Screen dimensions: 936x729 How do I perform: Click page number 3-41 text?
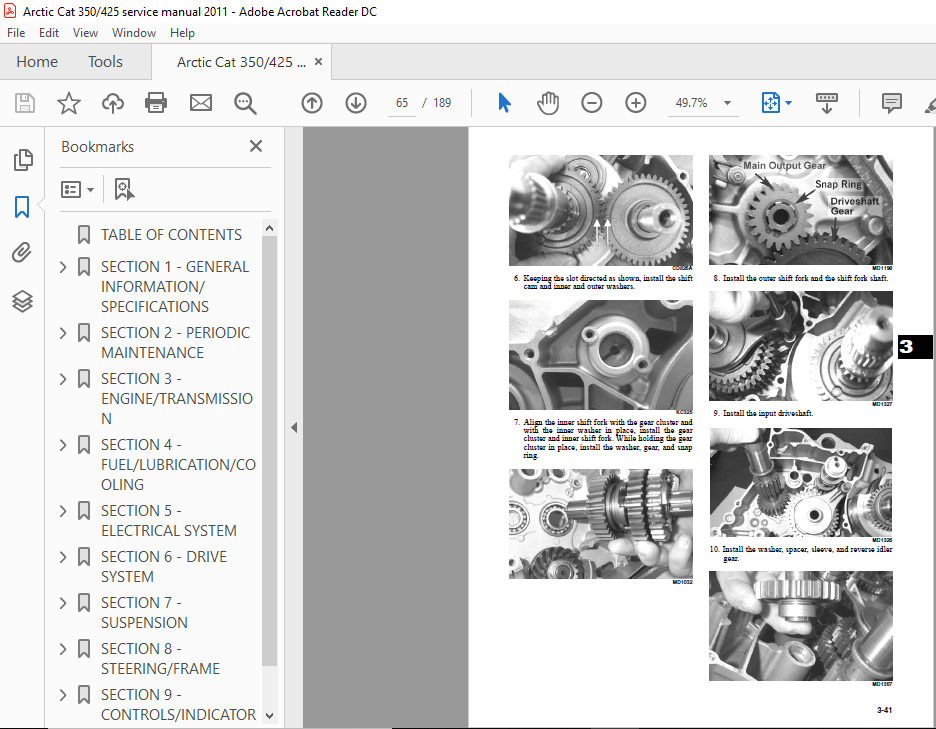884,710
